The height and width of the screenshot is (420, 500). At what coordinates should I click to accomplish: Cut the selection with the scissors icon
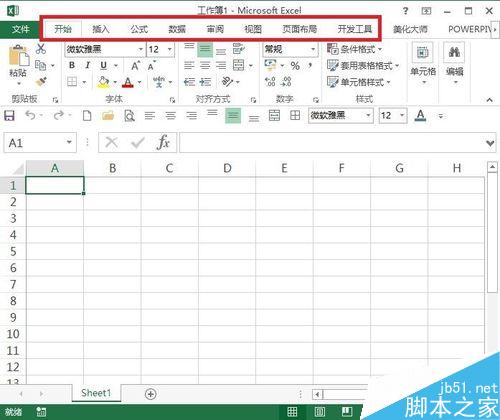tap(40, 49)
